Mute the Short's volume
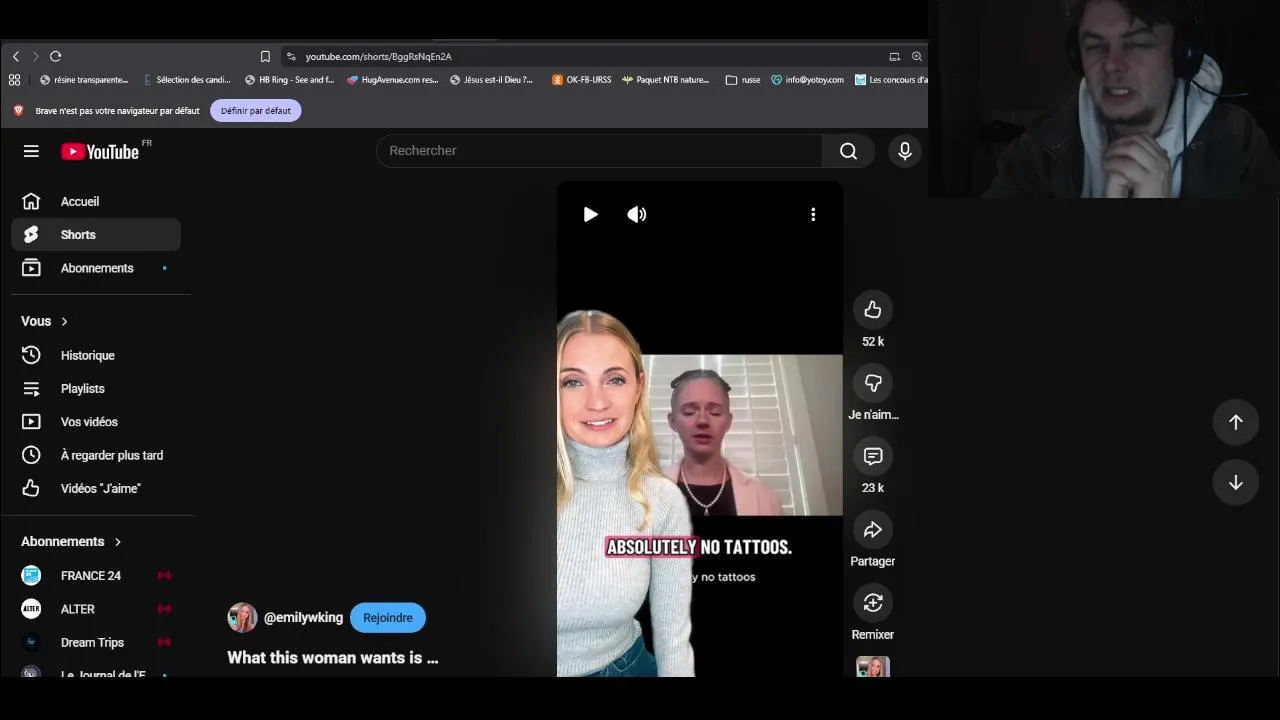Image resolution: width=1280 pixels, height=720 pixels. [x=637, y=214]
